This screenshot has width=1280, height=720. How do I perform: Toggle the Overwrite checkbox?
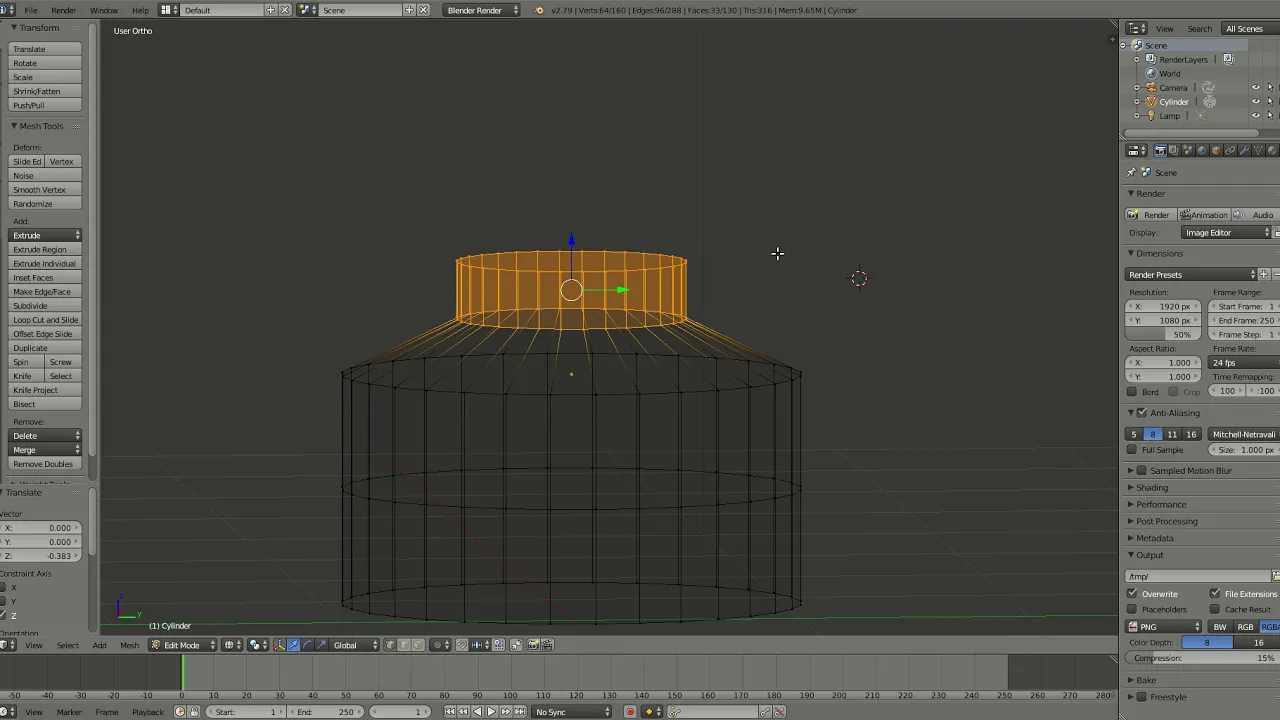click(x=1133, y=594)
